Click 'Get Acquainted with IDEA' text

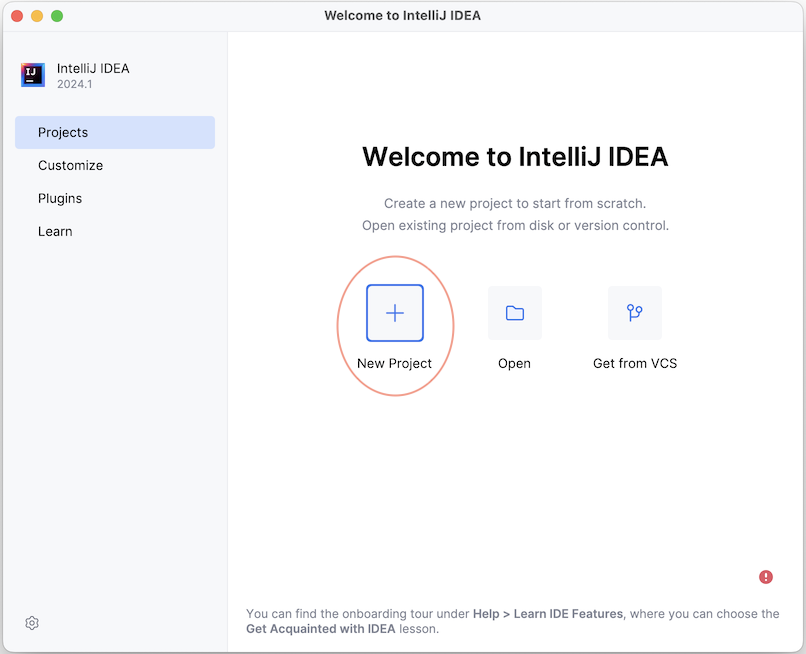(x=320, y=629)
